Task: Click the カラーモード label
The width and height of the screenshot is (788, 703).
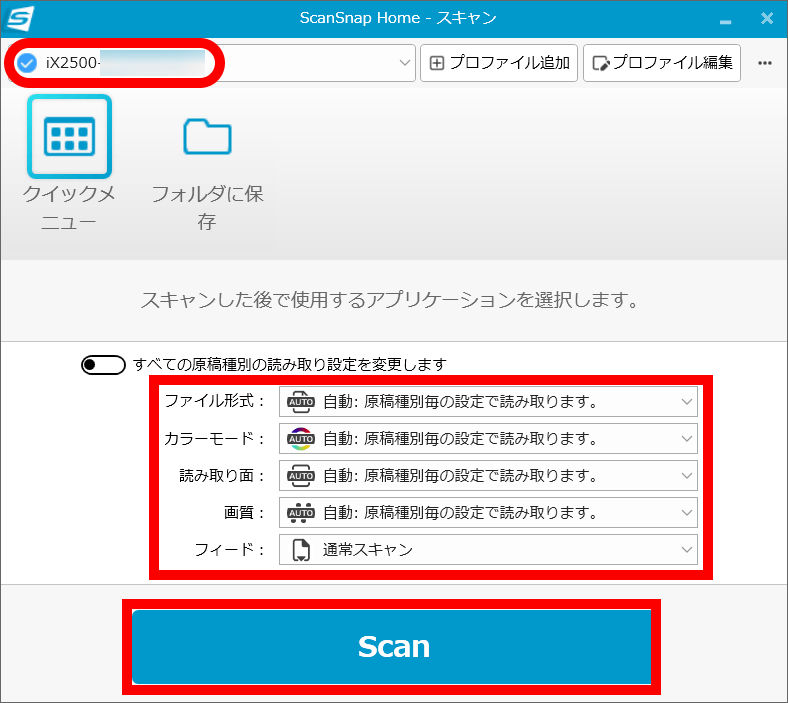Action: 215,438
